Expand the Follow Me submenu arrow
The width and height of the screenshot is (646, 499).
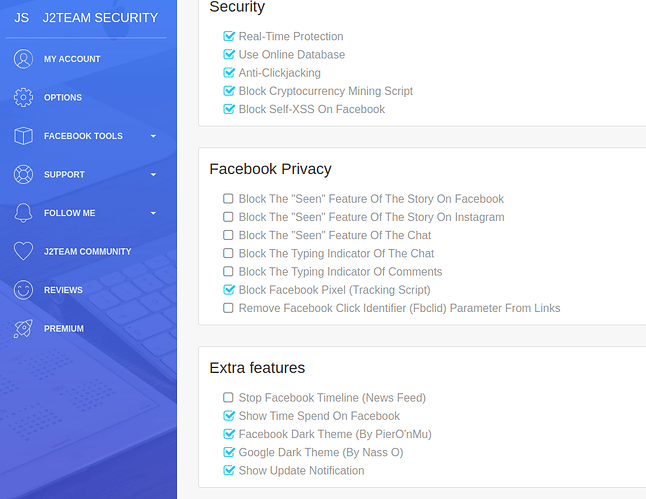pyautogui.click(x=153, y=213)
